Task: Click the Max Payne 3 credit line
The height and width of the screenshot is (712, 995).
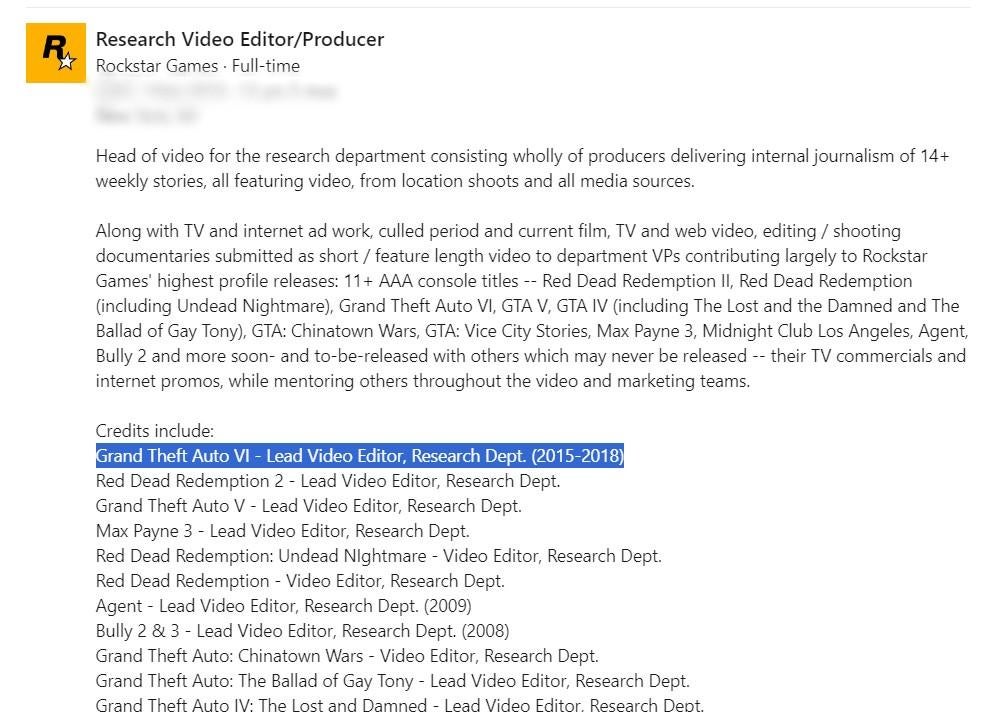Action: pyautogui.click(x=282, y=531)
